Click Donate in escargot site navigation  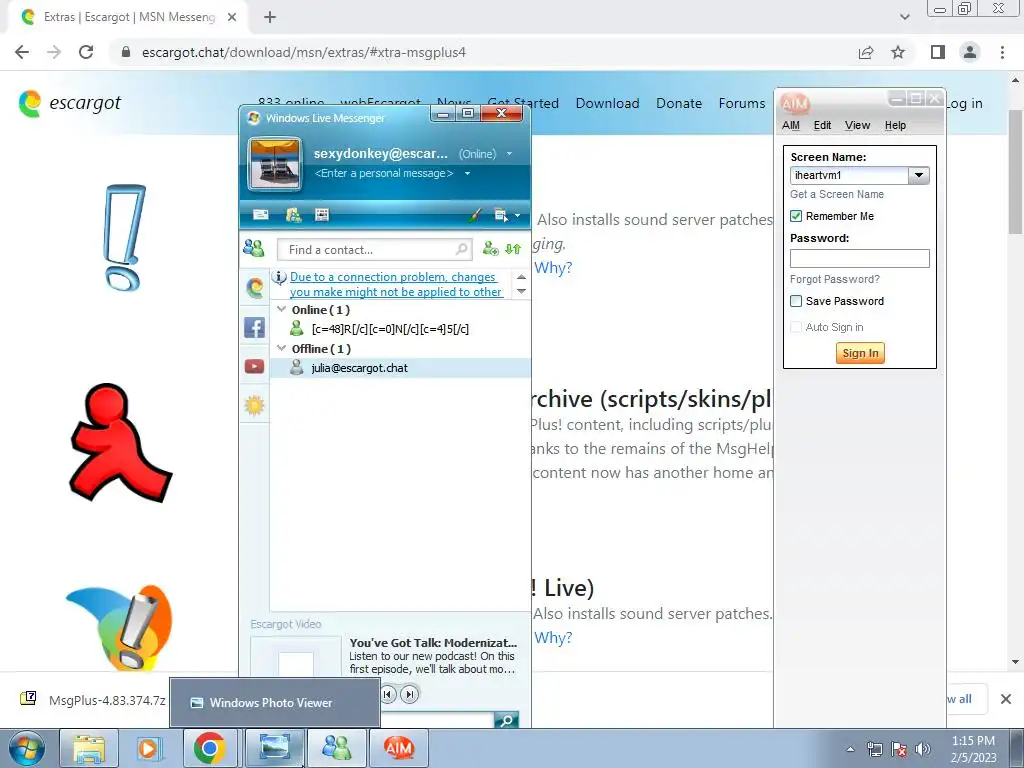[x=679, y=103]
